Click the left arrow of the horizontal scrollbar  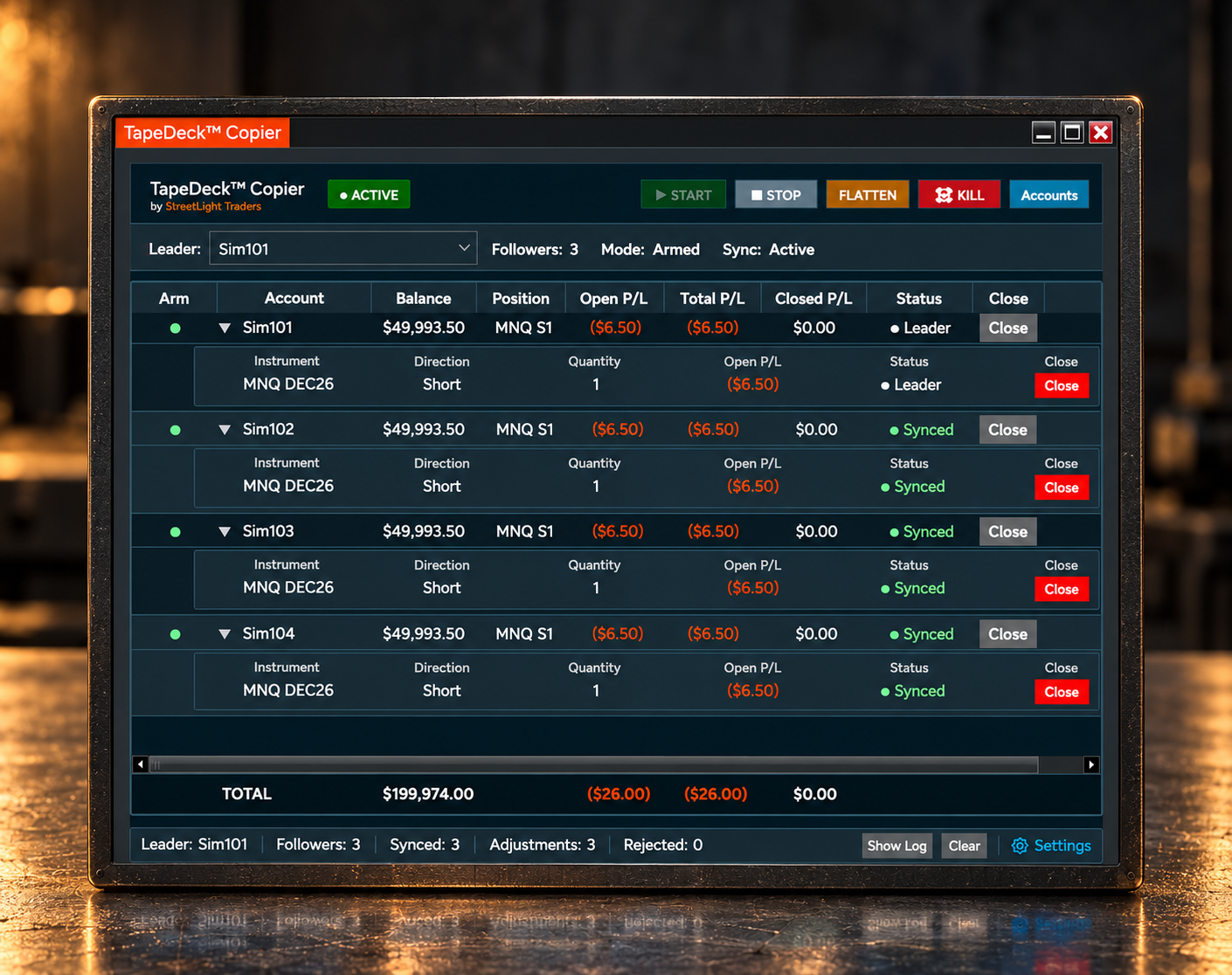pyautogui.click(x=141, y=764)
